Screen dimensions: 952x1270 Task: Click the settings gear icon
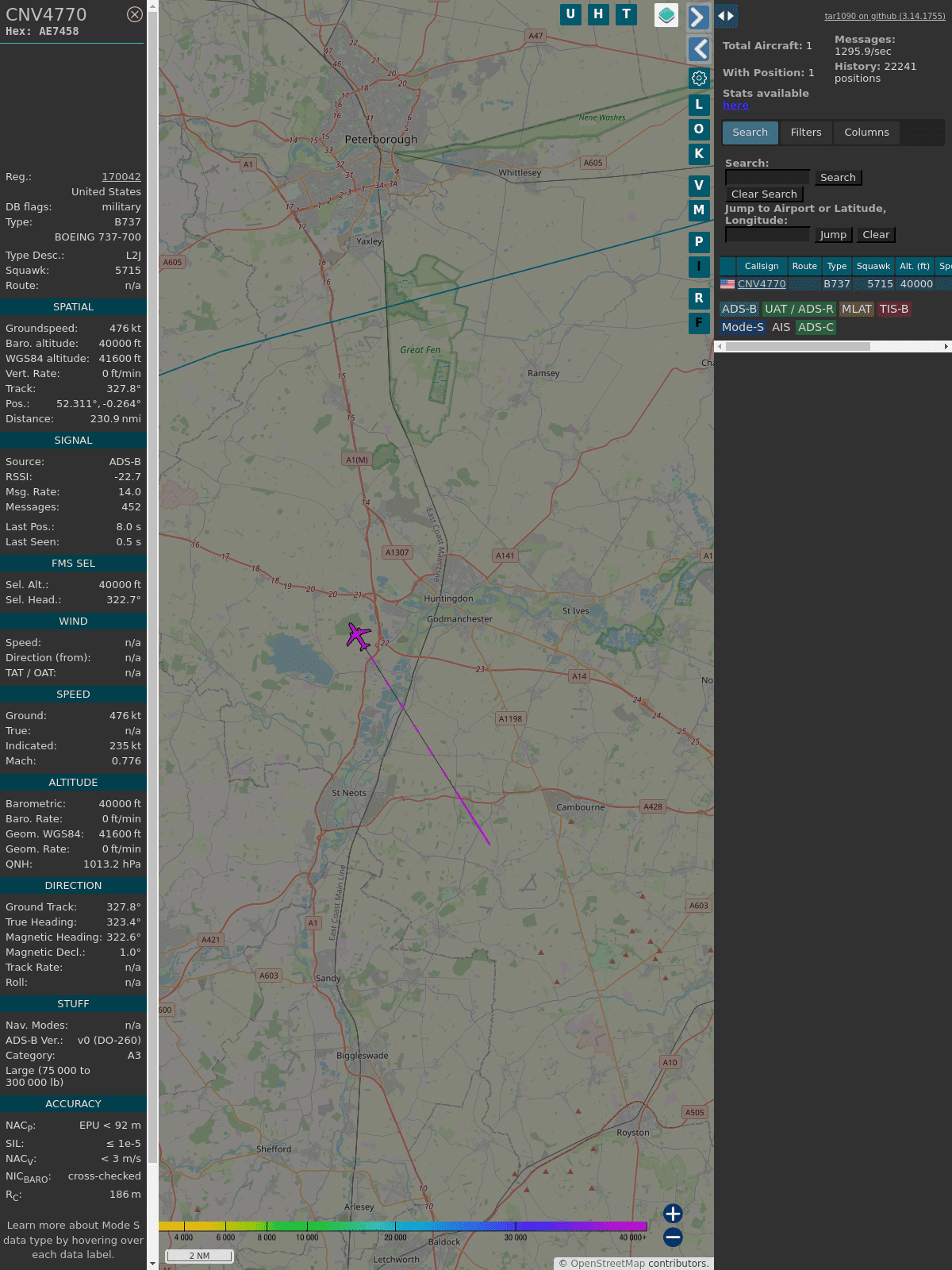click(x=699, y=78)
